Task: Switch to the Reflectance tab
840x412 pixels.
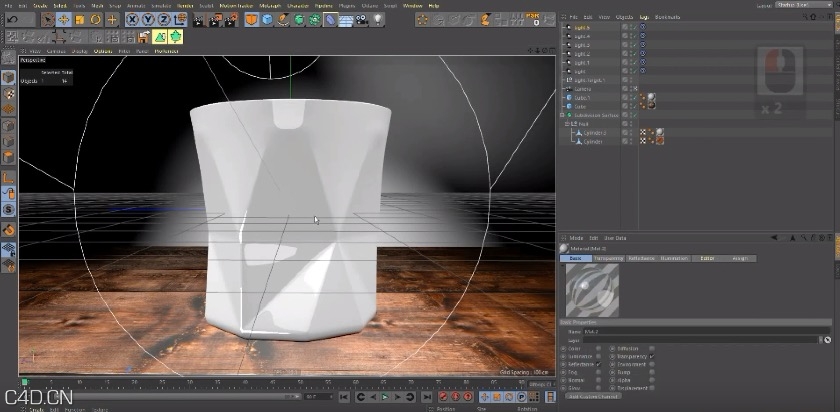Action: click(641, 258)
